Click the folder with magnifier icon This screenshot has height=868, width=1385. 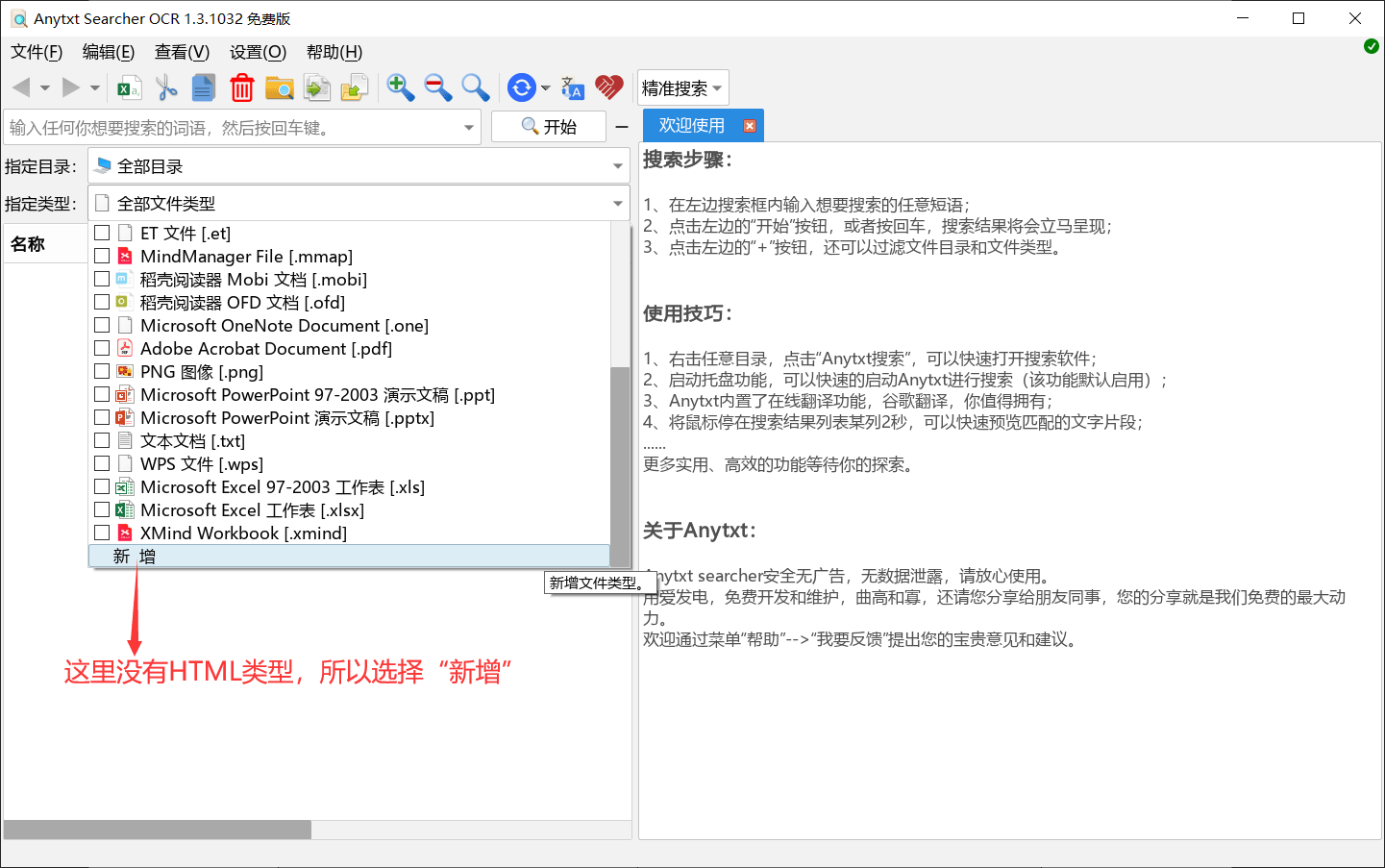[x=280, y=87]
